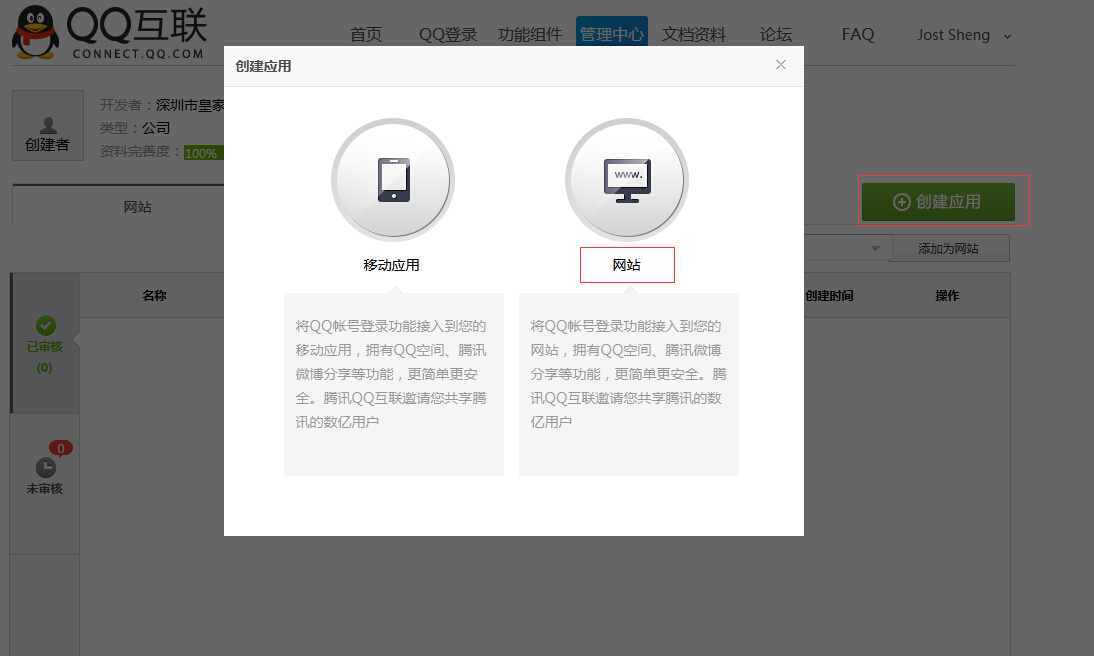This screenshot has height=656, width=1094.
Task: Click the green 创建应用 button
Action: tap(938, 202)
